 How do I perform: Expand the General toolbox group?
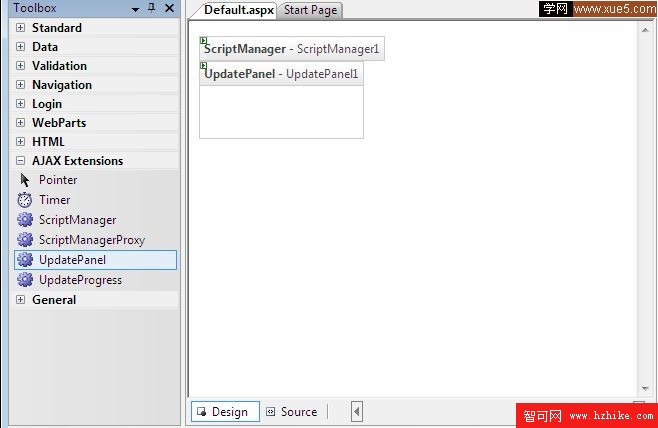point(20,300)
